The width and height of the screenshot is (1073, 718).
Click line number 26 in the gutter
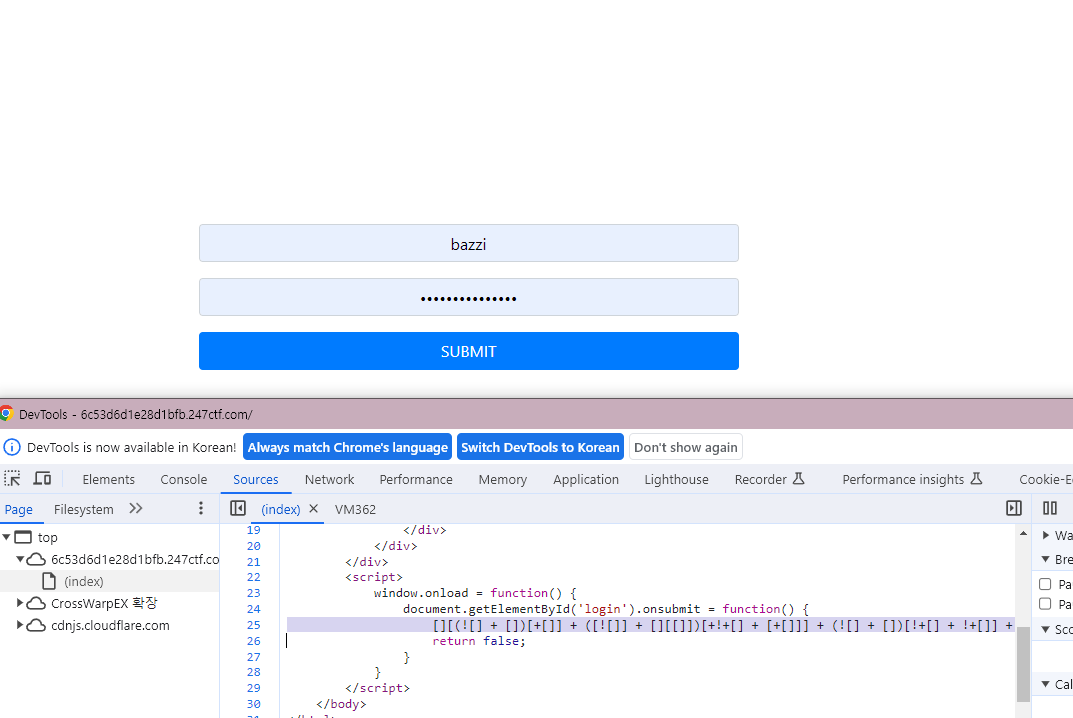tap(253, 641)
